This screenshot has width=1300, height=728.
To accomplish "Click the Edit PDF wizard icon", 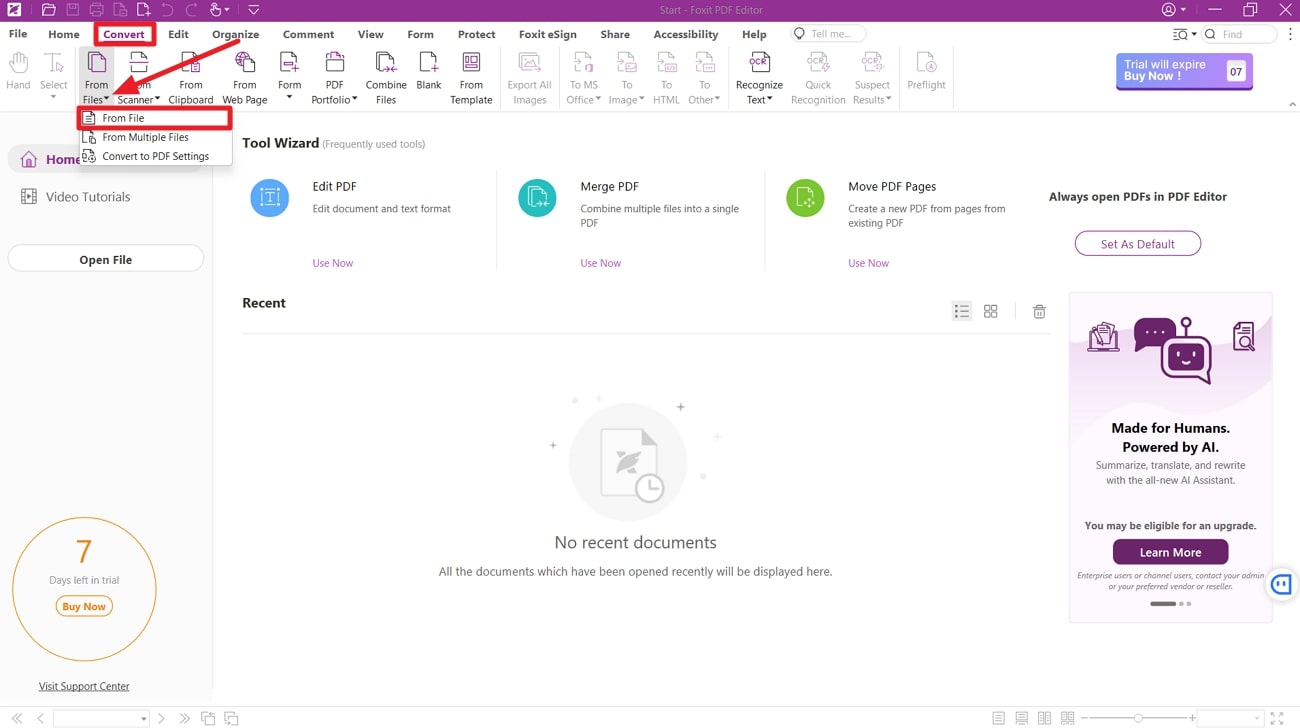I will tap(269, 198).
